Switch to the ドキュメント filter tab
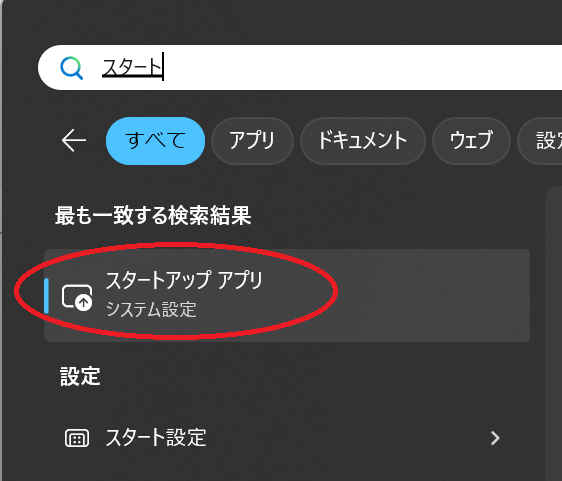 click(x=363, y=141)
